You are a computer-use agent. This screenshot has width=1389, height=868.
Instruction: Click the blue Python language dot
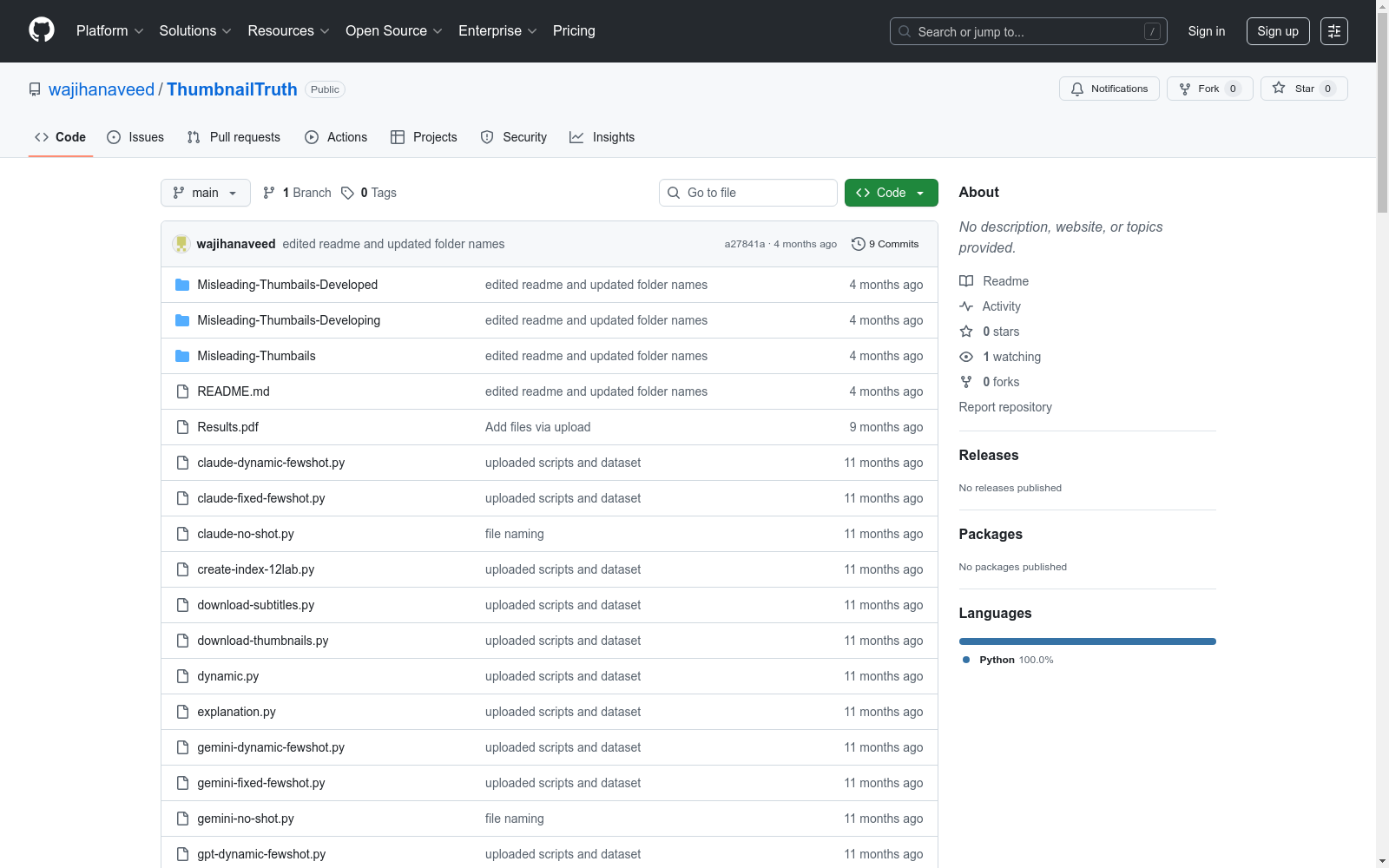966,660
